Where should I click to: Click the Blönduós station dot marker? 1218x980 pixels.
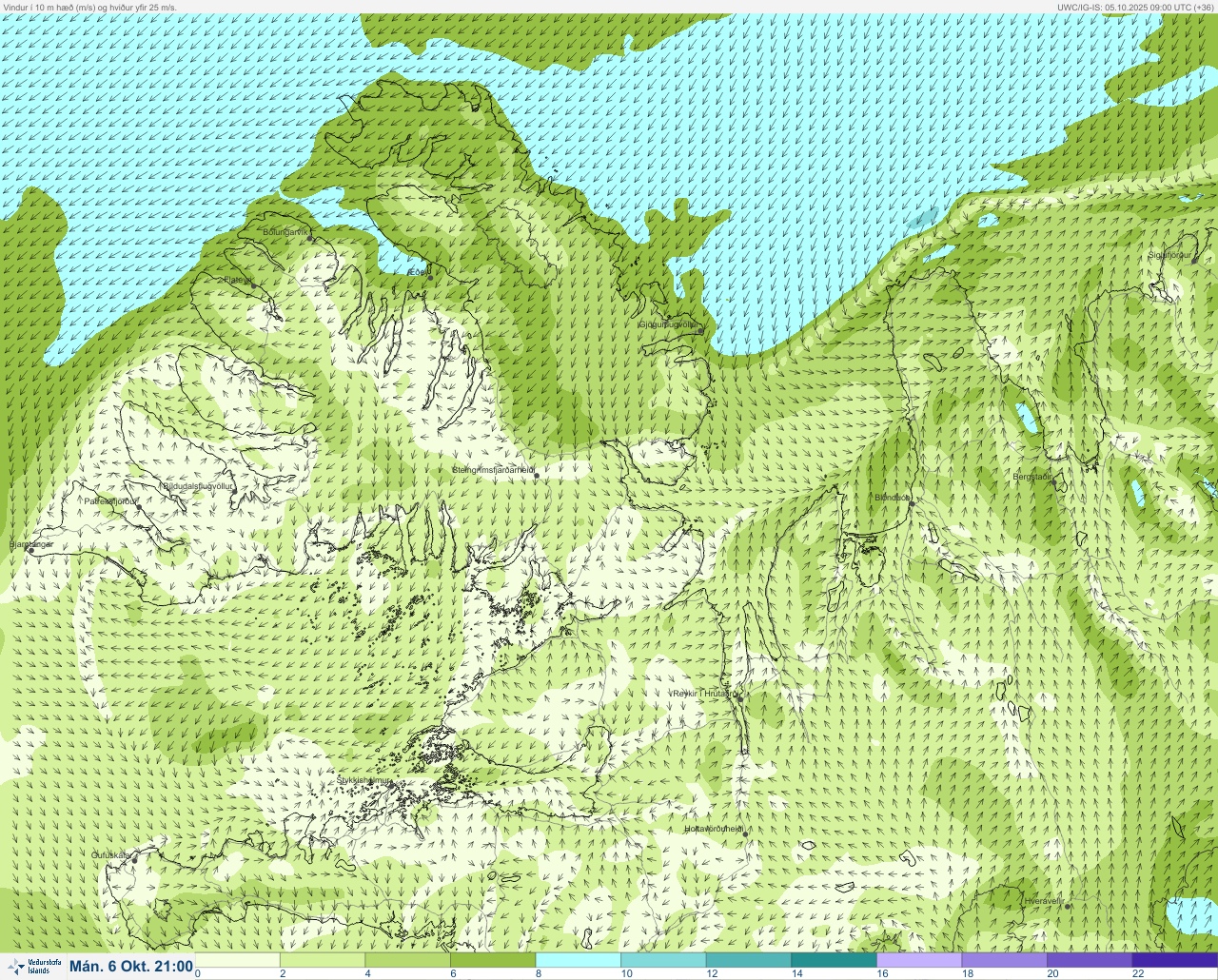point(911,503)
